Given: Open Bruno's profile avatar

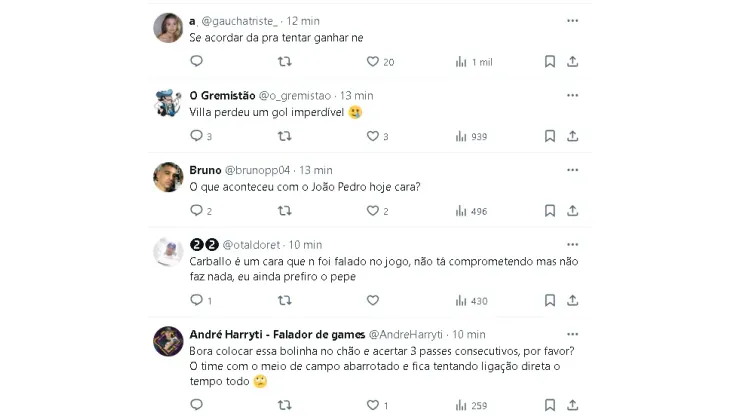Looking at the screenshot, I should 167,177.
